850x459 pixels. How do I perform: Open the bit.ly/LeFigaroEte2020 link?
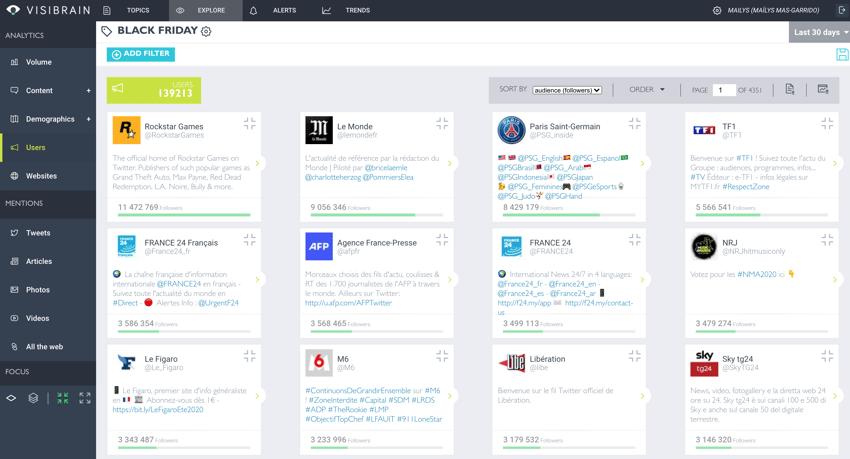pyautogui.click(x=158, y=410)
